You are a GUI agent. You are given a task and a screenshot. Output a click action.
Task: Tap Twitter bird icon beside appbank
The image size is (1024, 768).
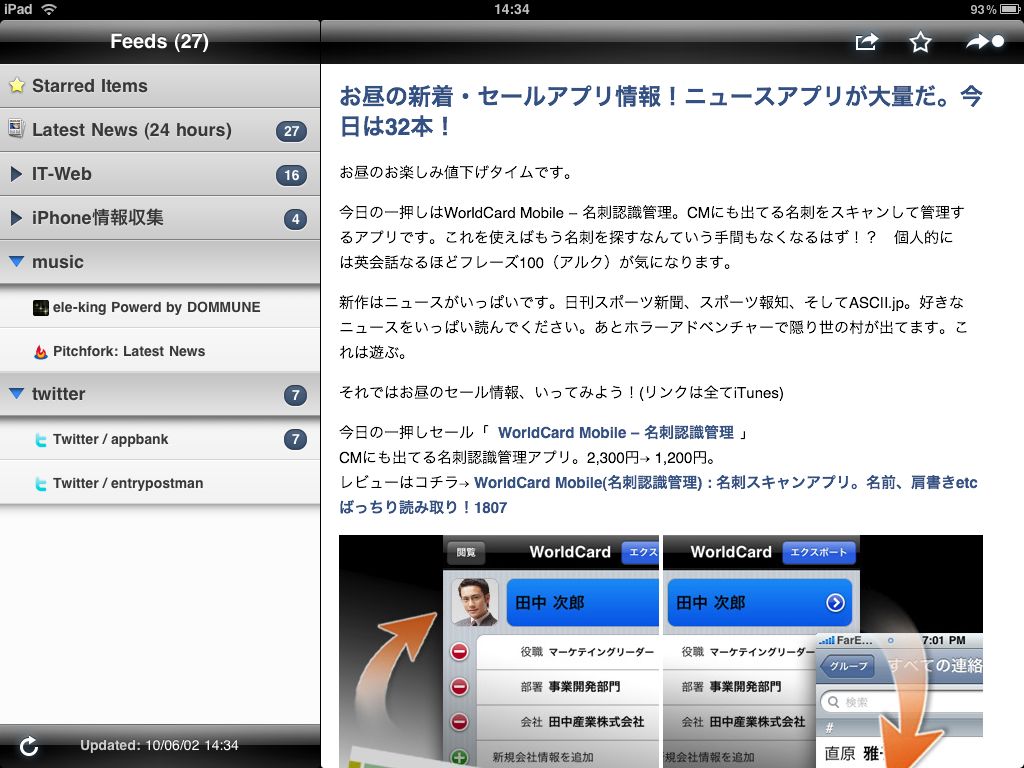pyautogui.click(x=40, y=440)
